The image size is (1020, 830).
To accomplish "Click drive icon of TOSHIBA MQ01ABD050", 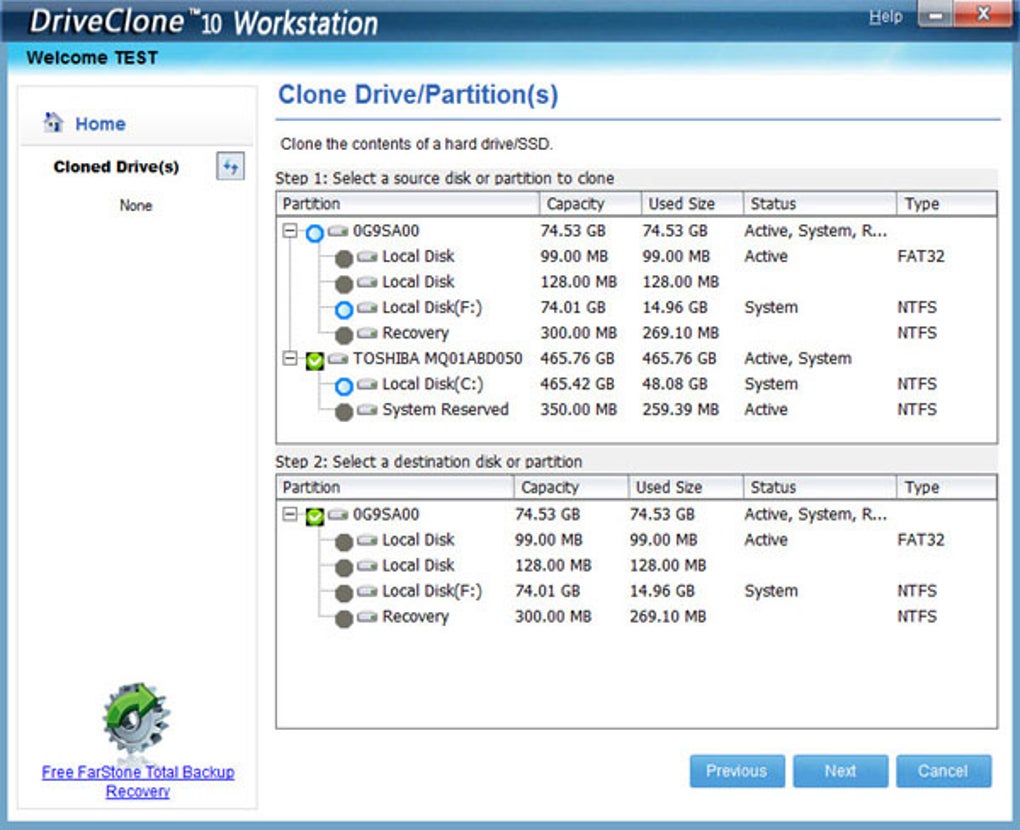I will (x=338, y=358).
